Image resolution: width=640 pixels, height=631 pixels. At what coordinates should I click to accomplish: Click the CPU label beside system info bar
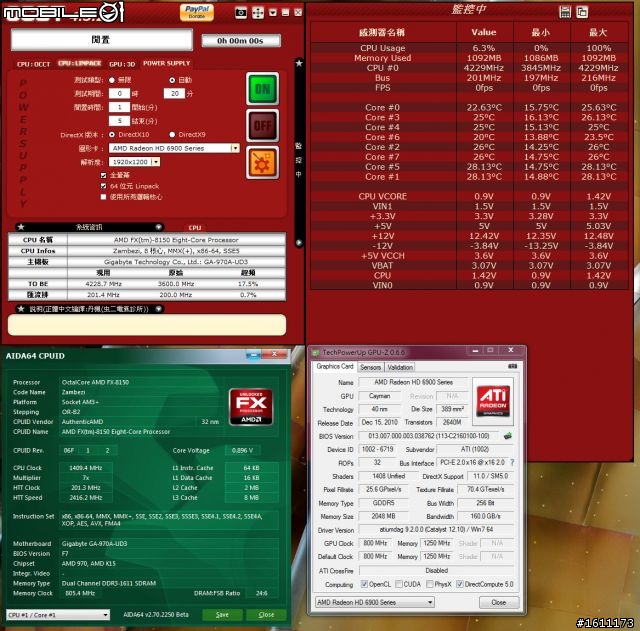coord(195,228)
